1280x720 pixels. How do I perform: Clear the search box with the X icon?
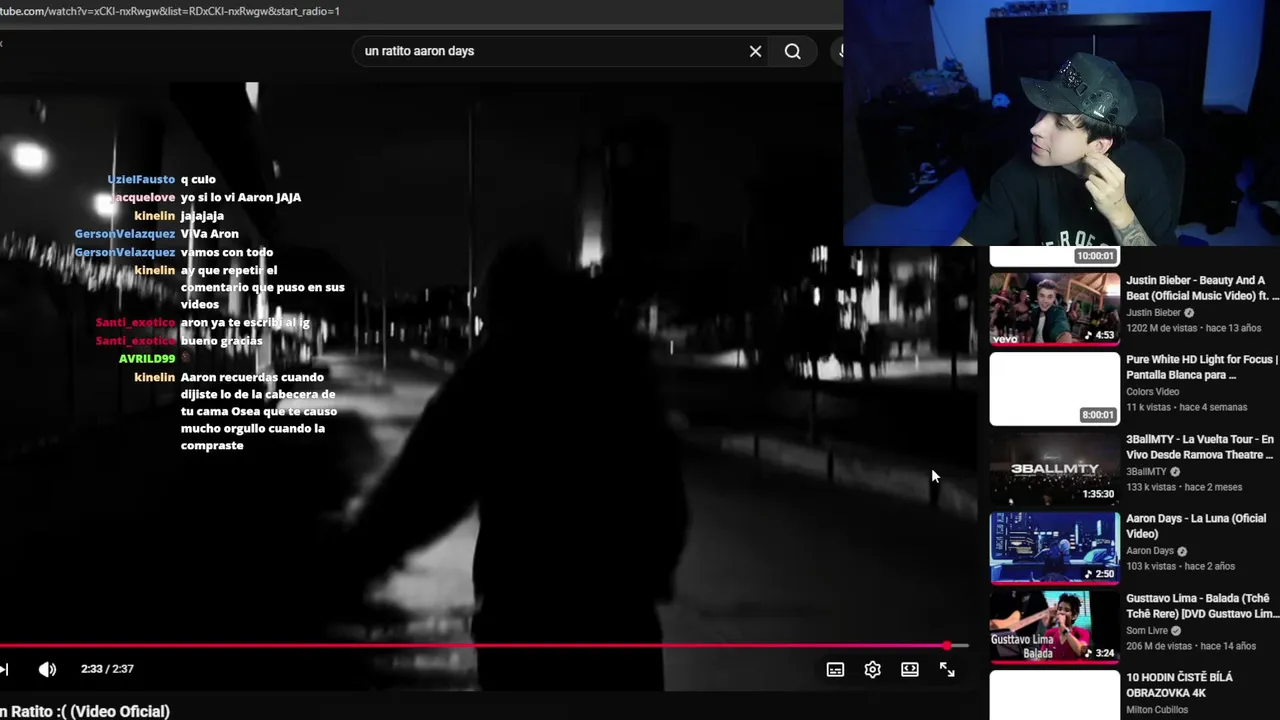(x=755, y=51)
